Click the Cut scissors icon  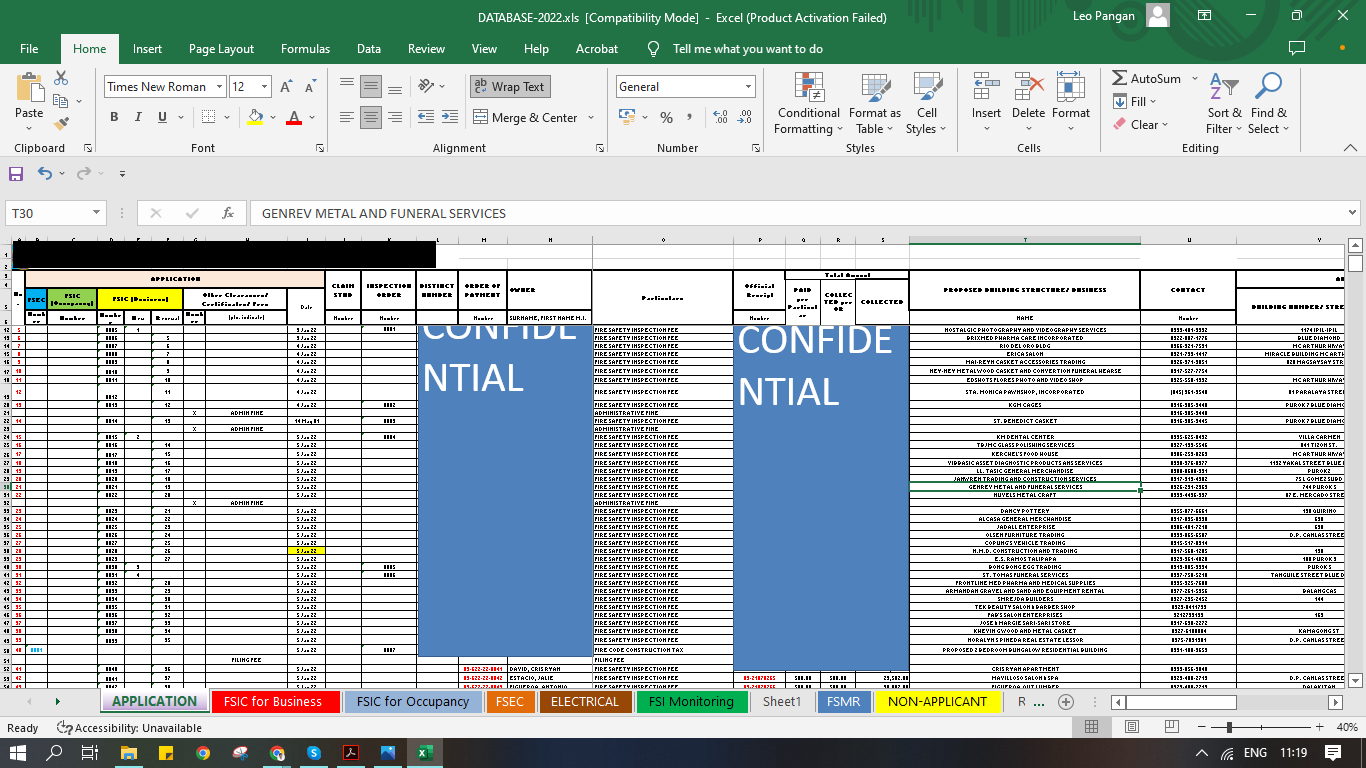tap(61, 78)
